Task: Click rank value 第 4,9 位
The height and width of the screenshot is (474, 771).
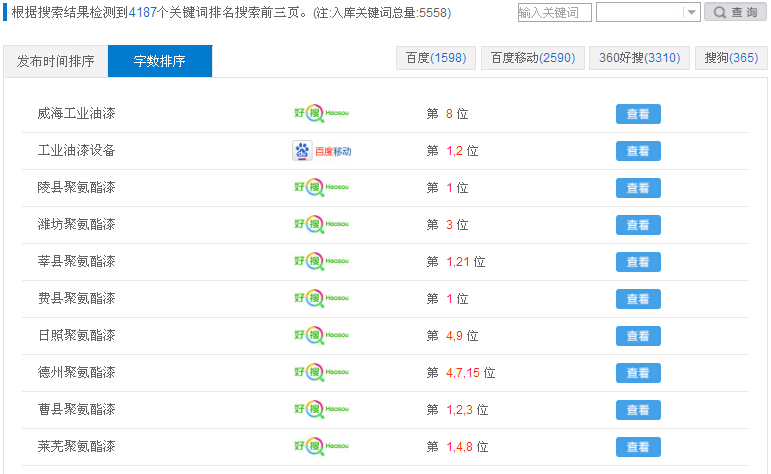Action: tap(452, 336)
